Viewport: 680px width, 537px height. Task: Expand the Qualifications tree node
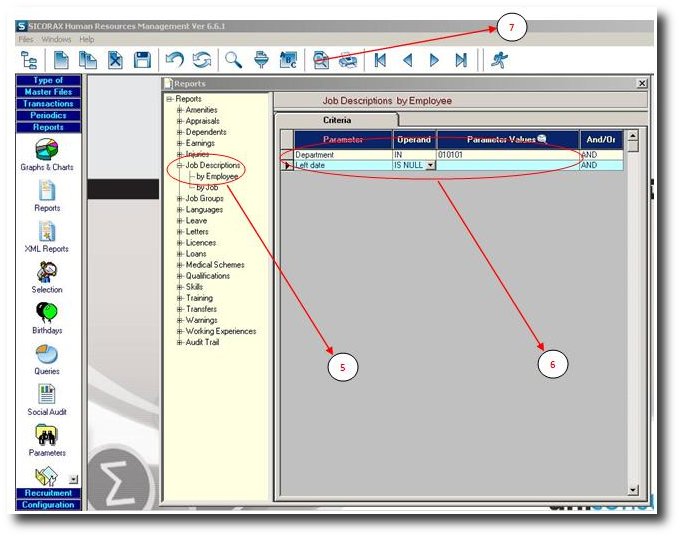(x=180, y=276)
